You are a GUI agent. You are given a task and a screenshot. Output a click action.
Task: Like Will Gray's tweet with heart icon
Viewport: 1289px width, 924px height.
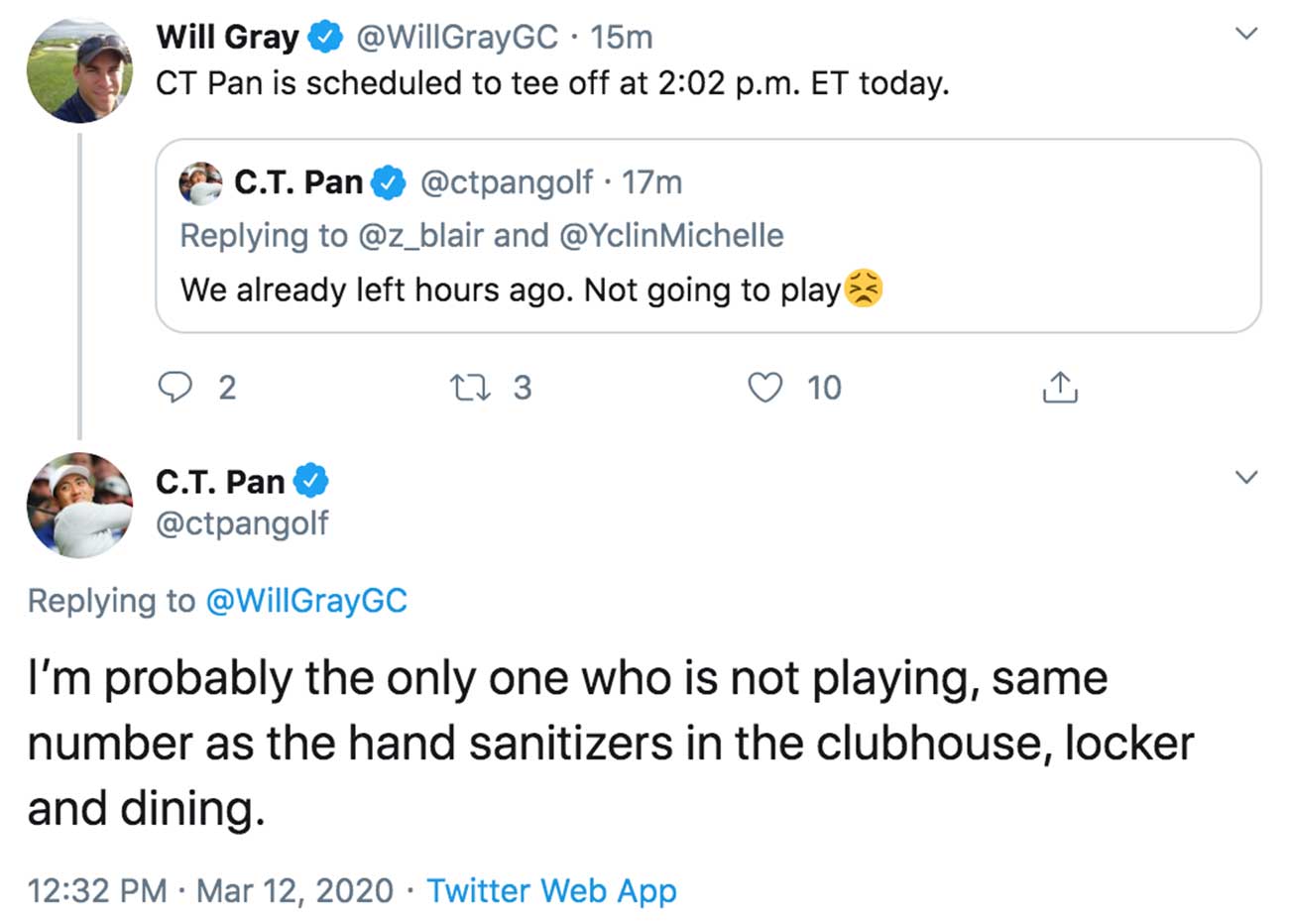764,387
